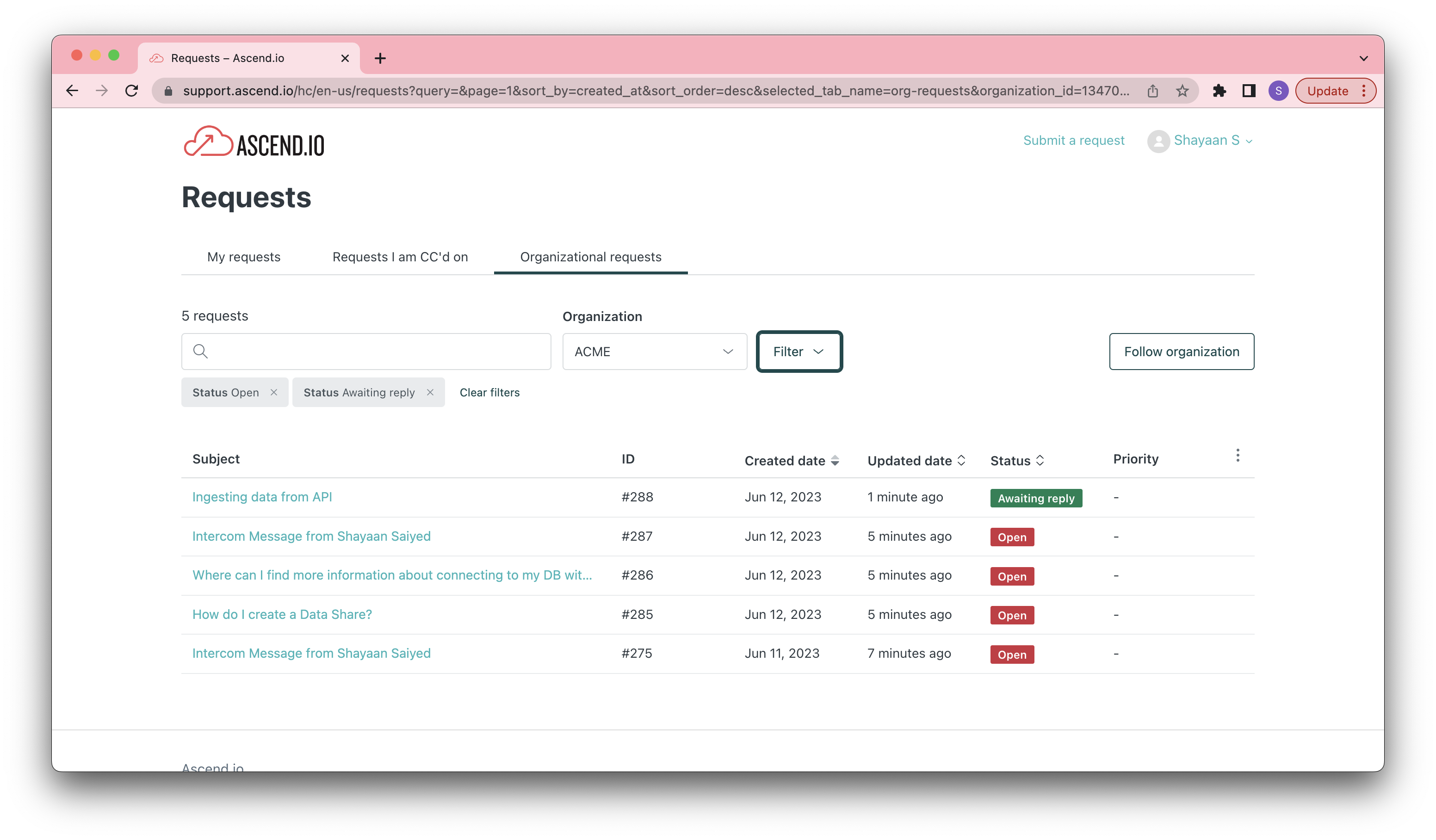Viewport: 1436px width, 840px height.
Task: Bookmark page with star icon
Action: coord(1182,91)
